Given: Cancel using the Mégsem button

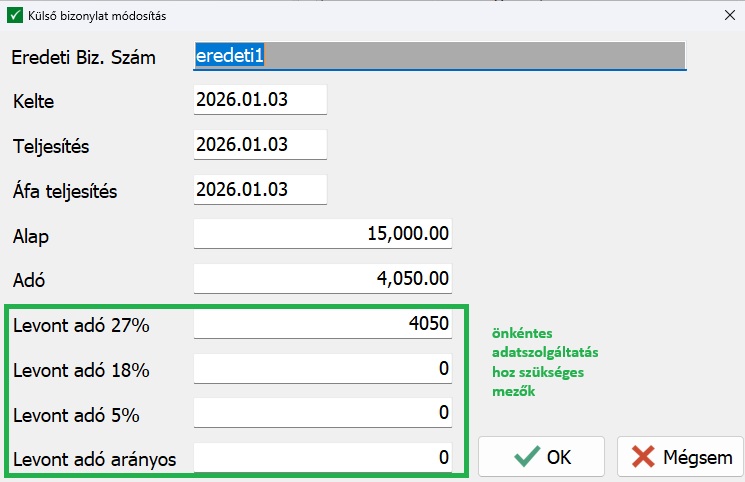Looking at the screenshot, I should 681,458.
